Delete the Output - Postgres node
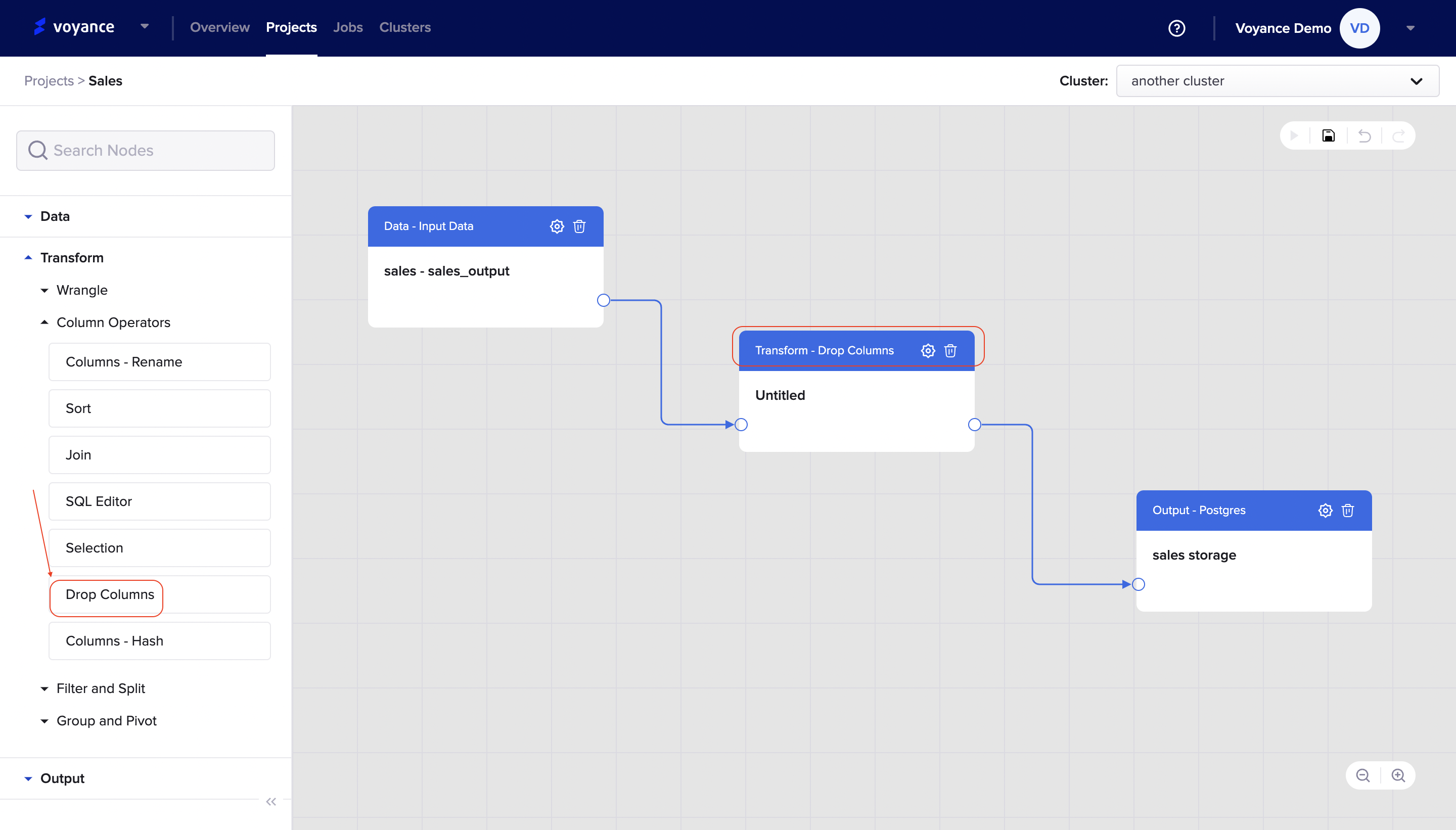The image size is (1456, 830). 1348,510
